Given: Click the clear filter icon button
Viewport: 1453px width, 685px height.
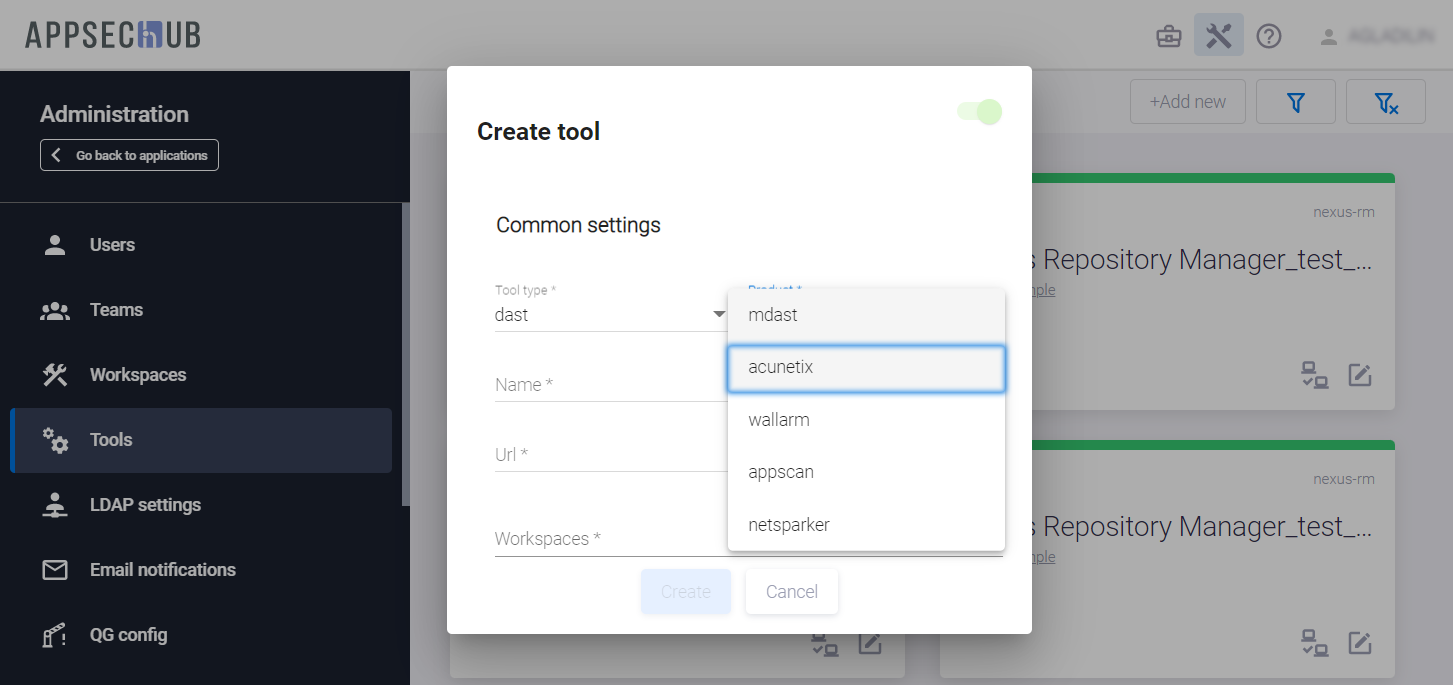Looking at the screenshot, I should tap(1385, 102).
